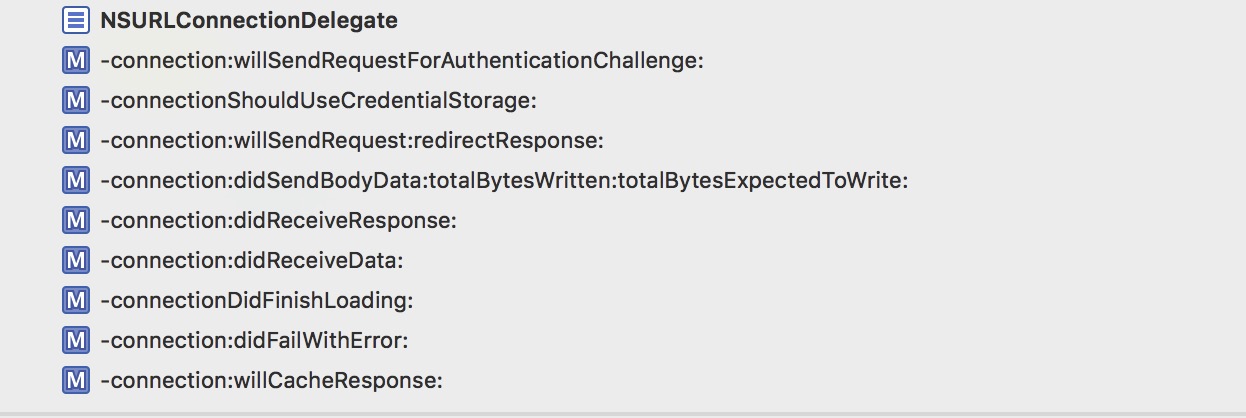This screenshot has width=1246, height=418.
Task: Click M icon beside didSendBodyData method
Action: (75, 180)
